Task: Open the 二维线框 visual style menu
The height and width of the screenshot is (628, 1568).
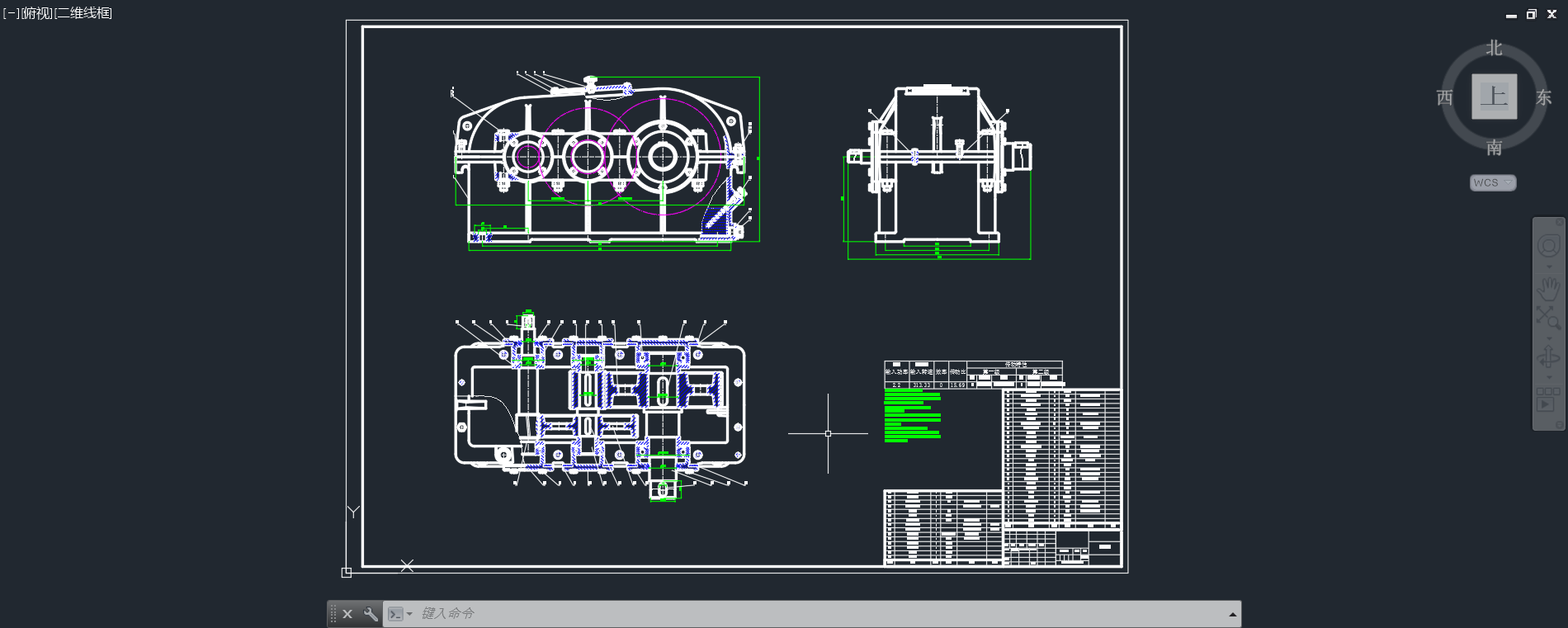Action: coord(83,13)
